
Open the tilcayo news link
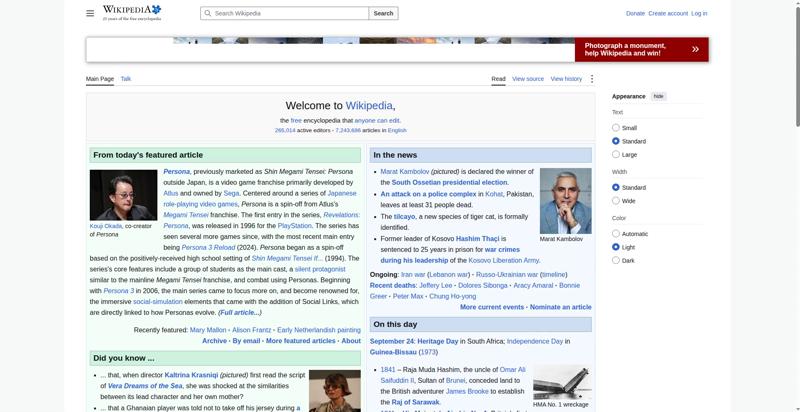click(405, 216)
